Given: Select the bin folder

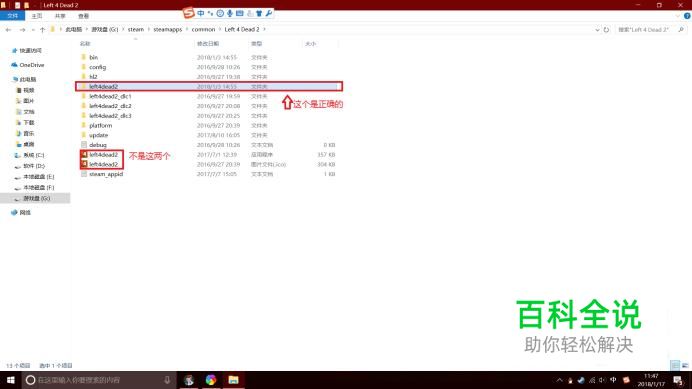Looking at the screenshot, I should [93, 57].
